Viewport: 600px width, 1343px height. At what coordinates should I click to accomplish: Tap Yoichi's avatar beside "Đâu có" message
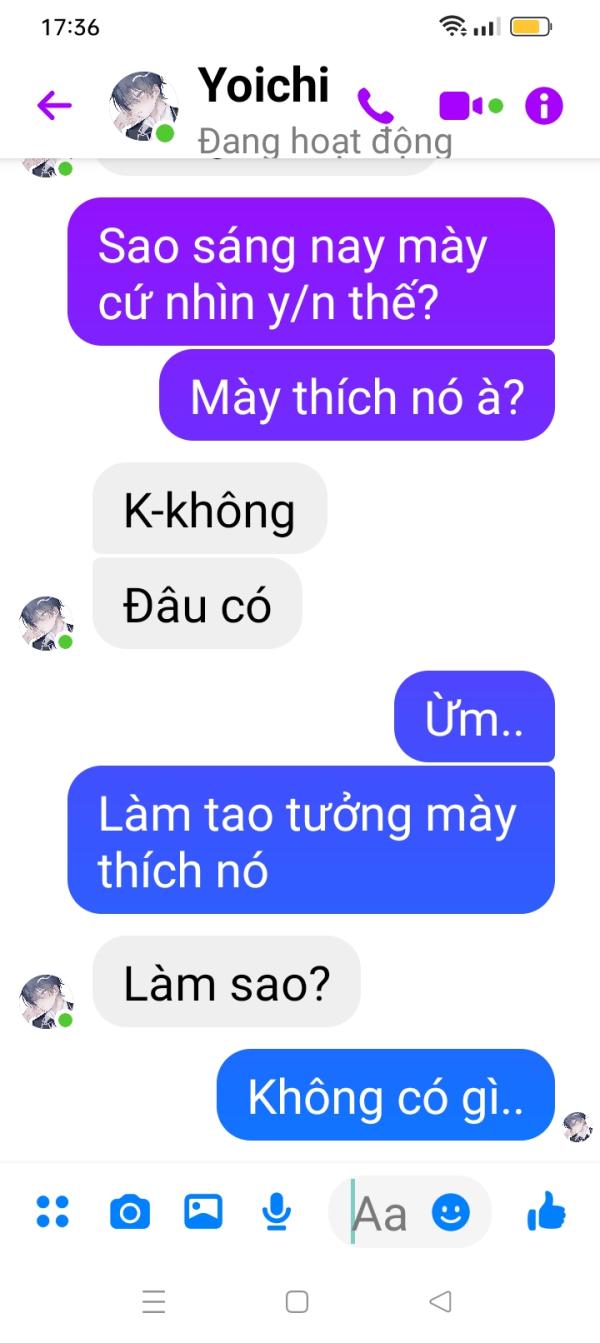47,623
